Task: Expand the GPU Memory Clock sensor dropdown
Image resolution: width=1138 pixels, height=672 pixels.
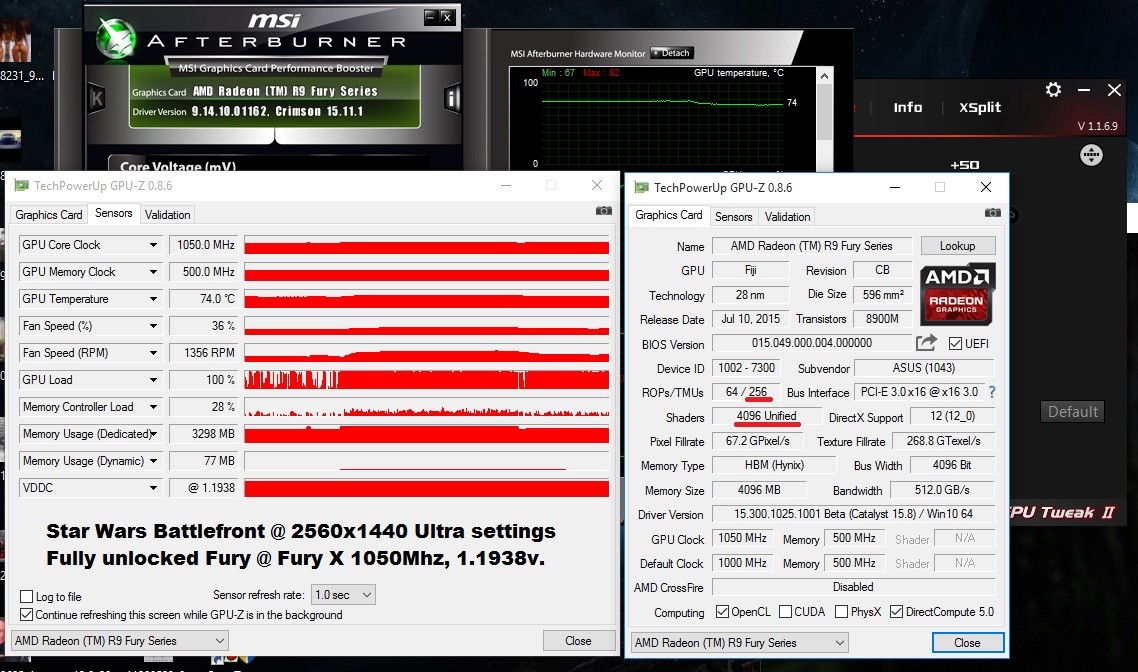Action: 153,272
